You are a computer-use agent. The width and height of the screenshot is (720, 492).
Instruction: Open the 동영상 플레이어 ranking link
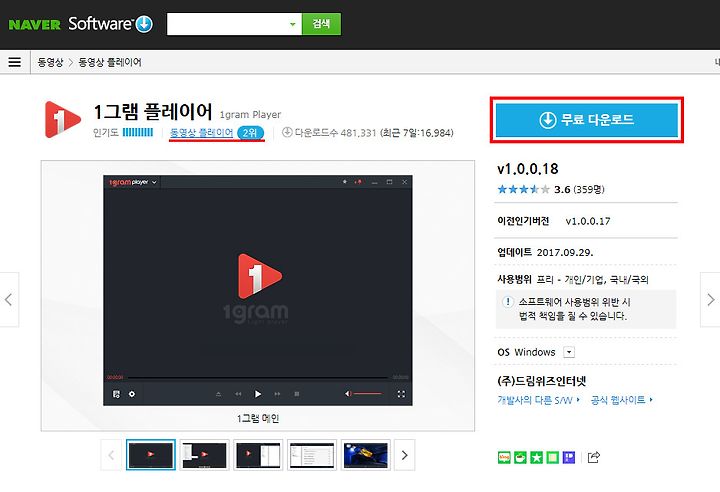(x=201, y=133)
